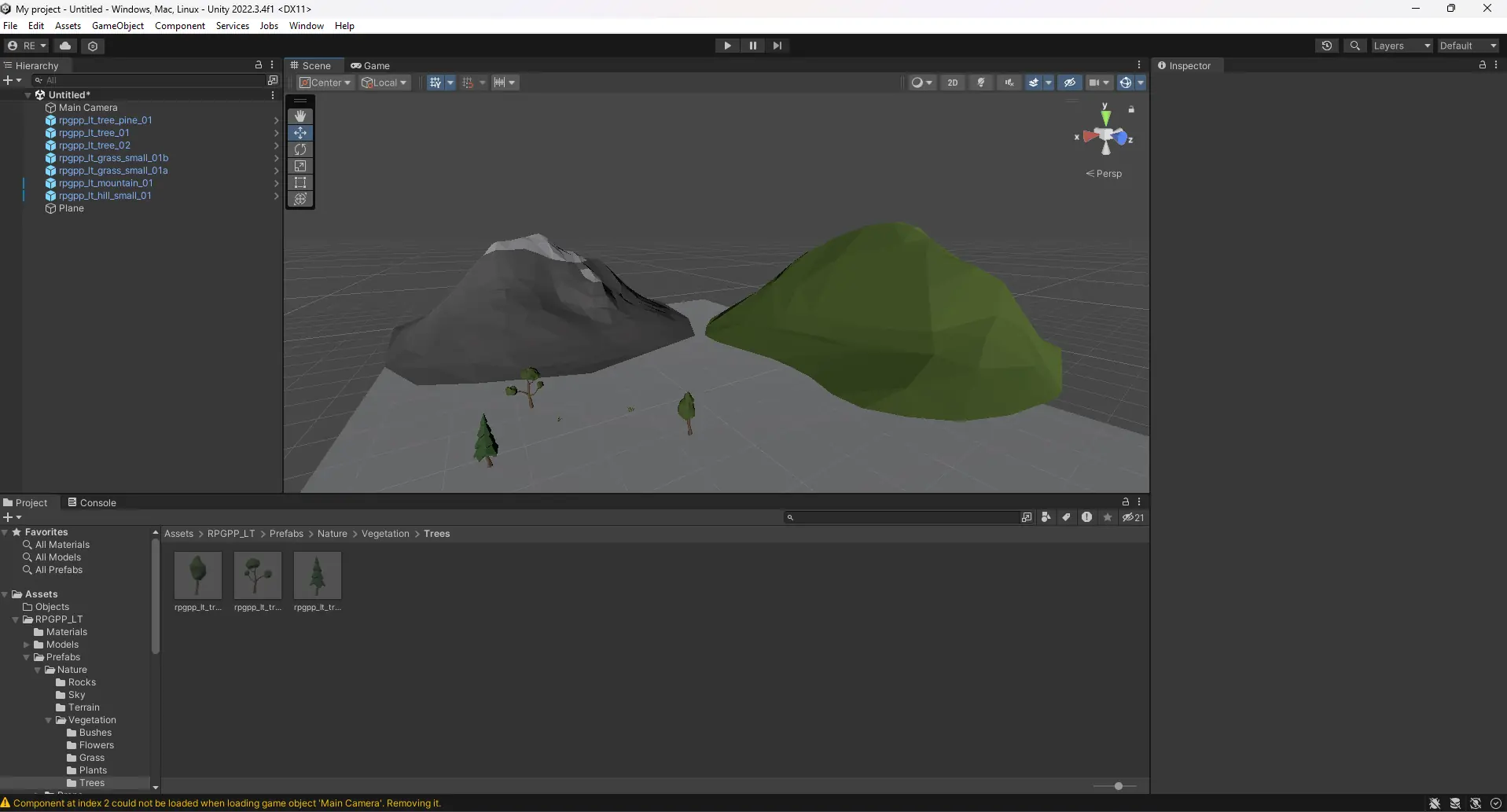This screenshot has height=812, width=1507.
Task: Expand rpgpp_lt_mountain_01 prefab arrow
Action: point(276,183)
